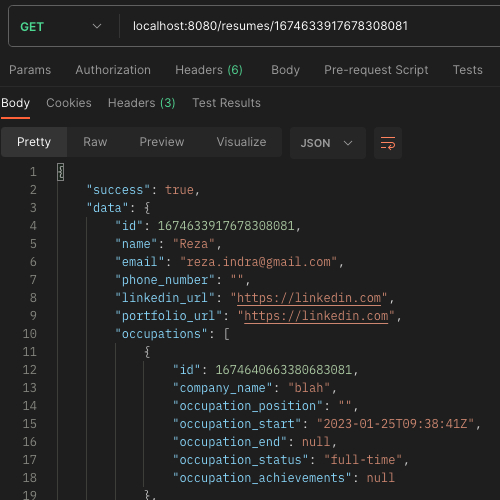
Task: Toggle the wrap lines icon
Action: point(388,143)
